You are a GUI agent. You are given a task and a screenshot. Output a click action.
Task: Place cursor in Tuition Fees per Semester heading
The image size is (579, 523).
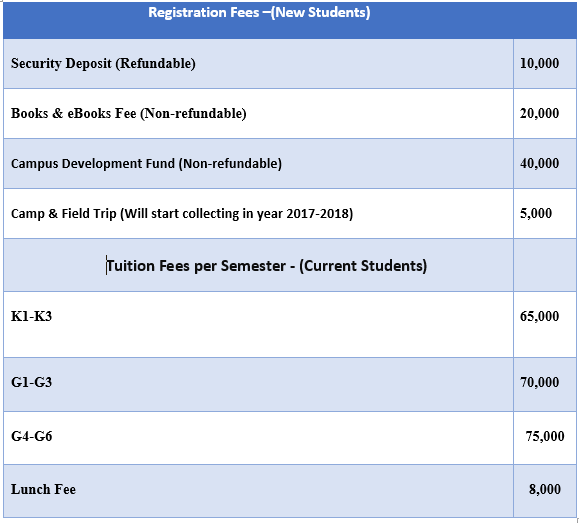click(267, 266)
